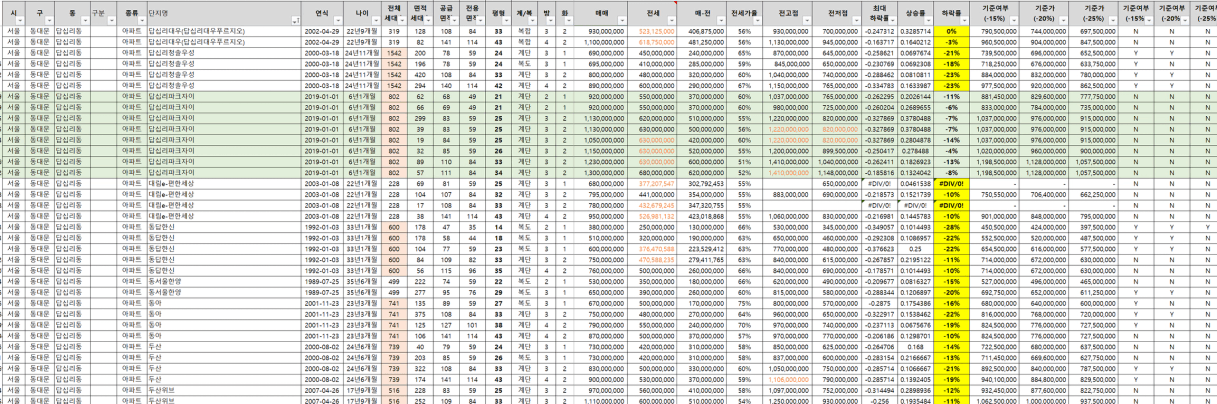The width and height of the screenshot is (1217, 404).
Task: Open the 화 column filter dropdown
Action: 569,20
